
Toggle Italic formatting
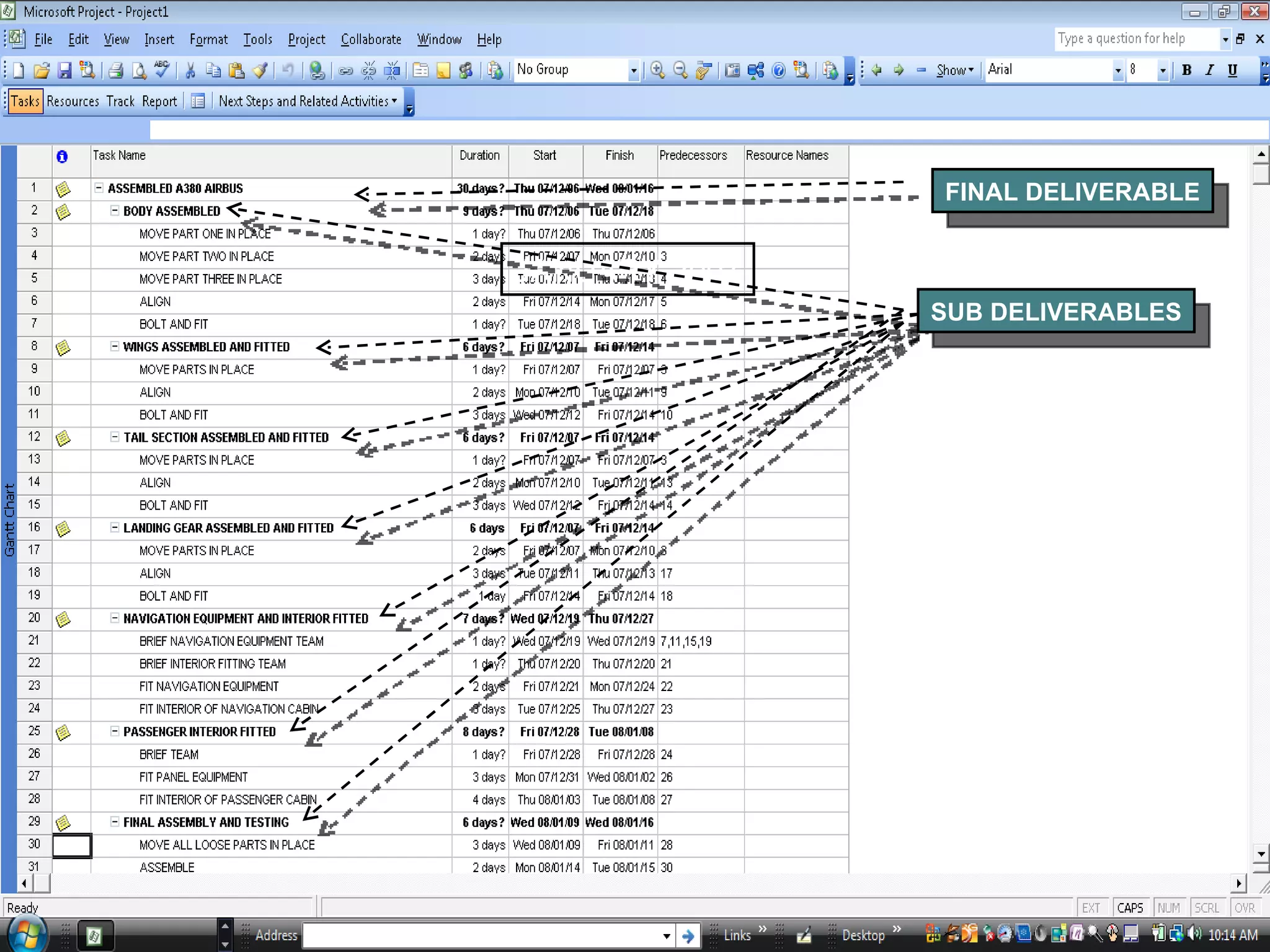[x=1209, y=70]
